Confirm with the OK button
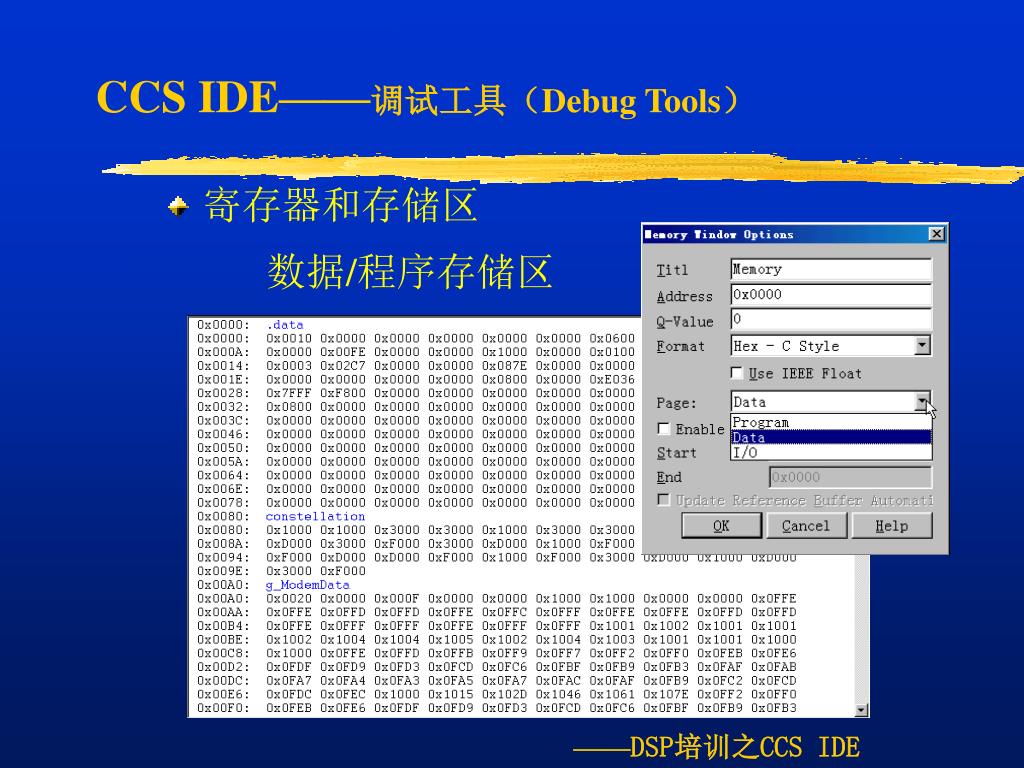The height and width of the screenshot is (768, 1024). [721, 526]
